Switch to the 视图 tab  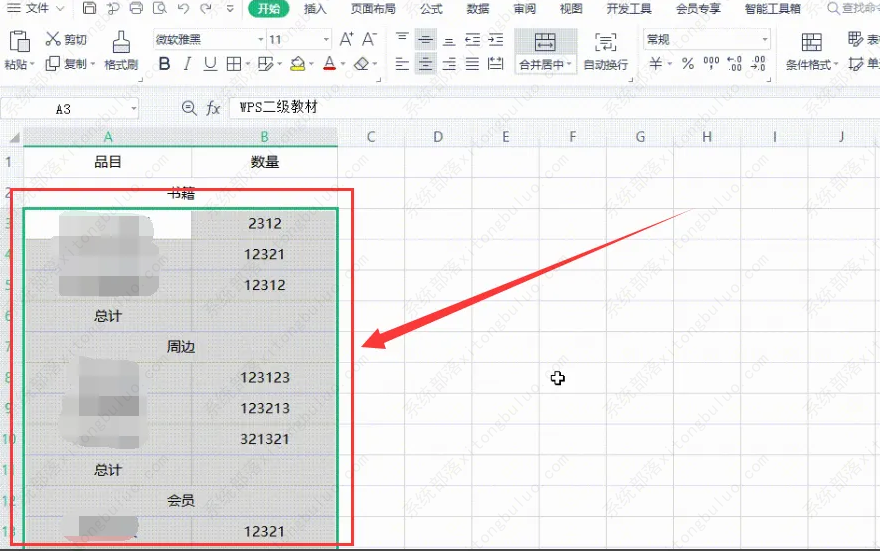click(x=571, y=8)
